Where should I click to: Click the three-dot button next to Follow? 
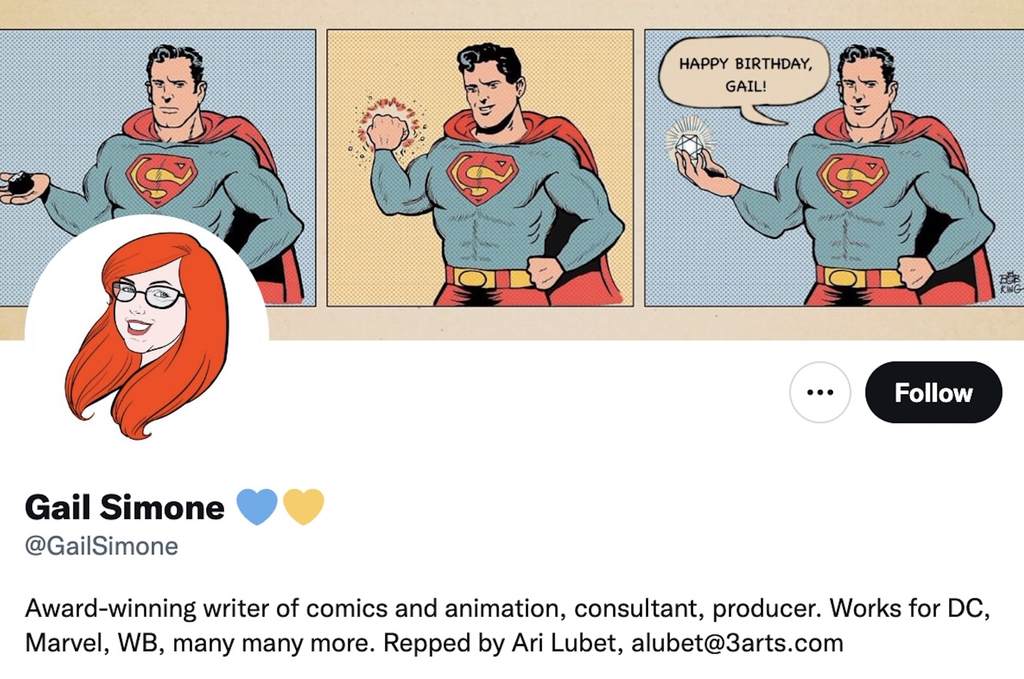[819, 392]
